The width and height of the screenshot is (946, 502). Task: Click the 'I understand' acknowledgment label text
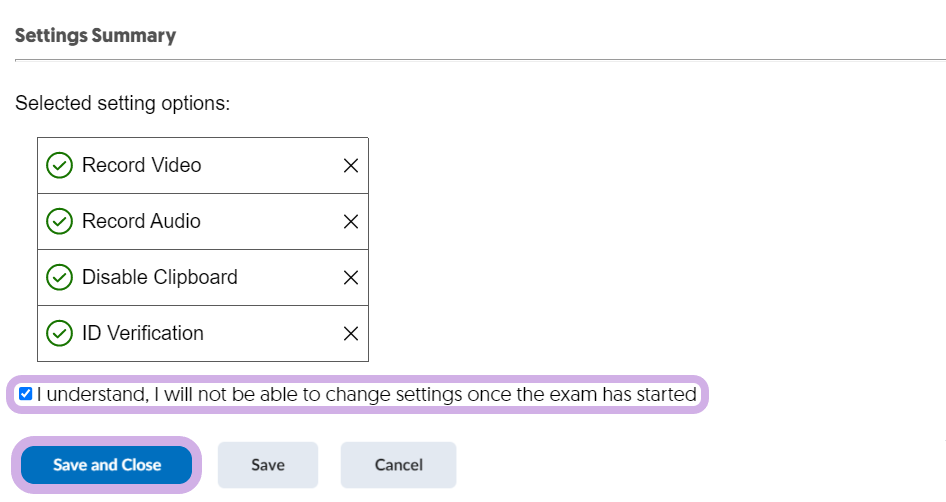coord(367,394)
